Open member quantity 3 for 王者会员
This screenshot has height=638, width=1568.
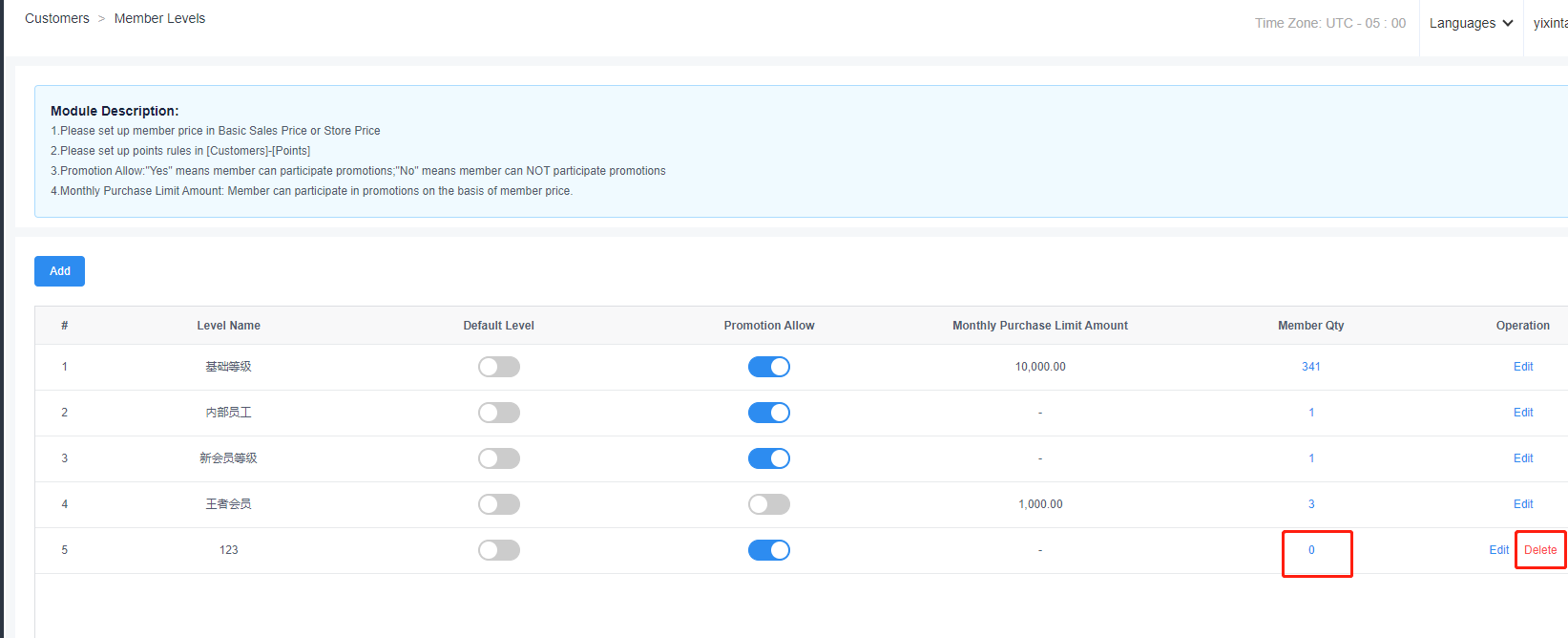1310,504
